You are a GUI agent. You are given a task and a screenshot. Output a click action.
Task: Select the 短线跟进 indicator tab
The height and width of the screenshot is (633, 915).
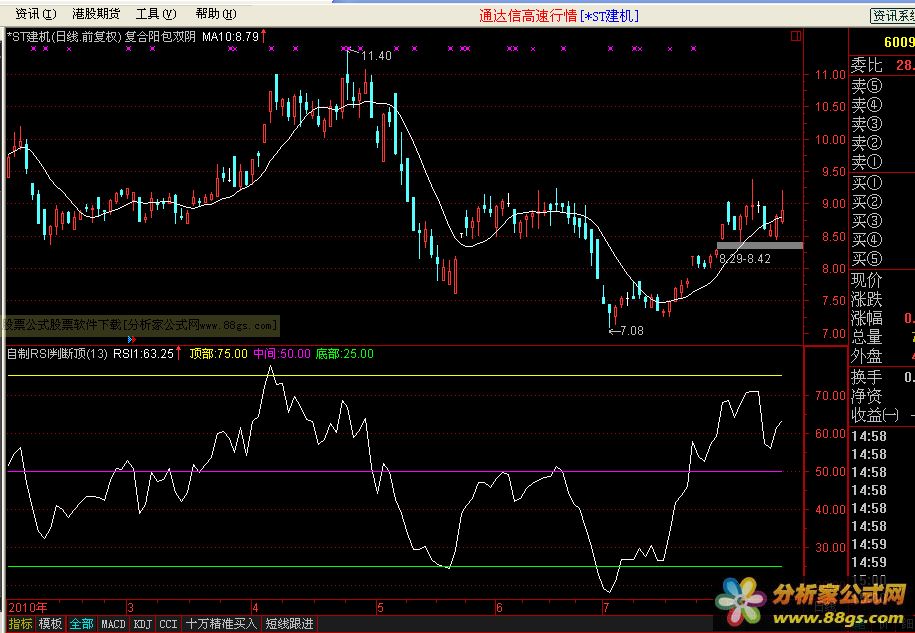point(289,624)
